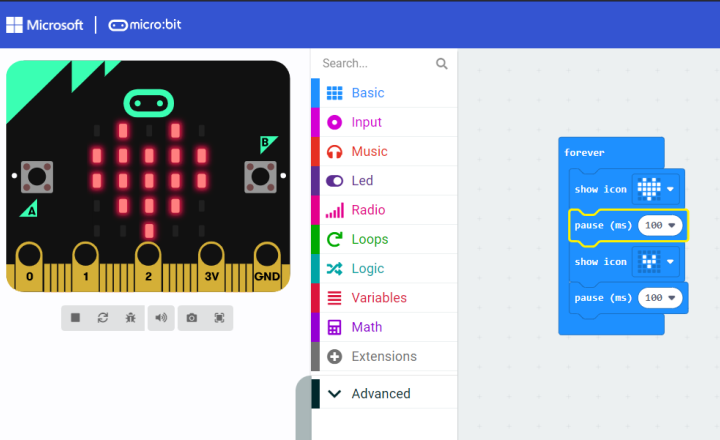Take a simulator screenshot with camera icon

click(191, 318)
